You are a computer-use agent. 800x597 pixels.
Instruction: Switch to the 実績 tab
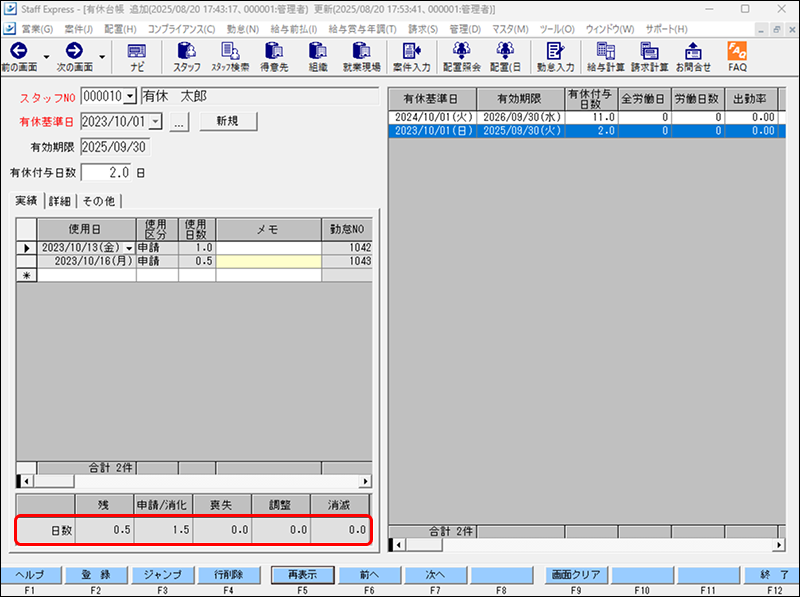26,201
